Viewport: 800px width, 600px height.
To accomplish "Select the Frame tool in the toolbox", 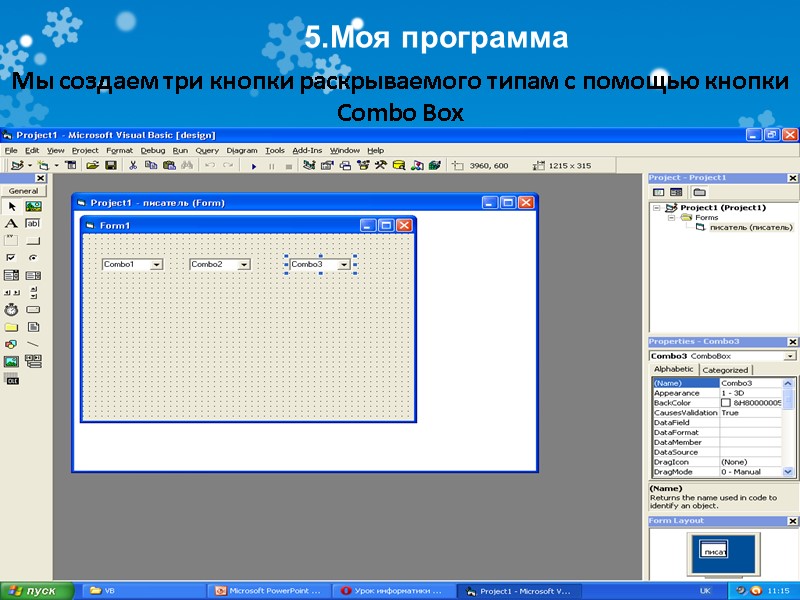I will (11, 240).
